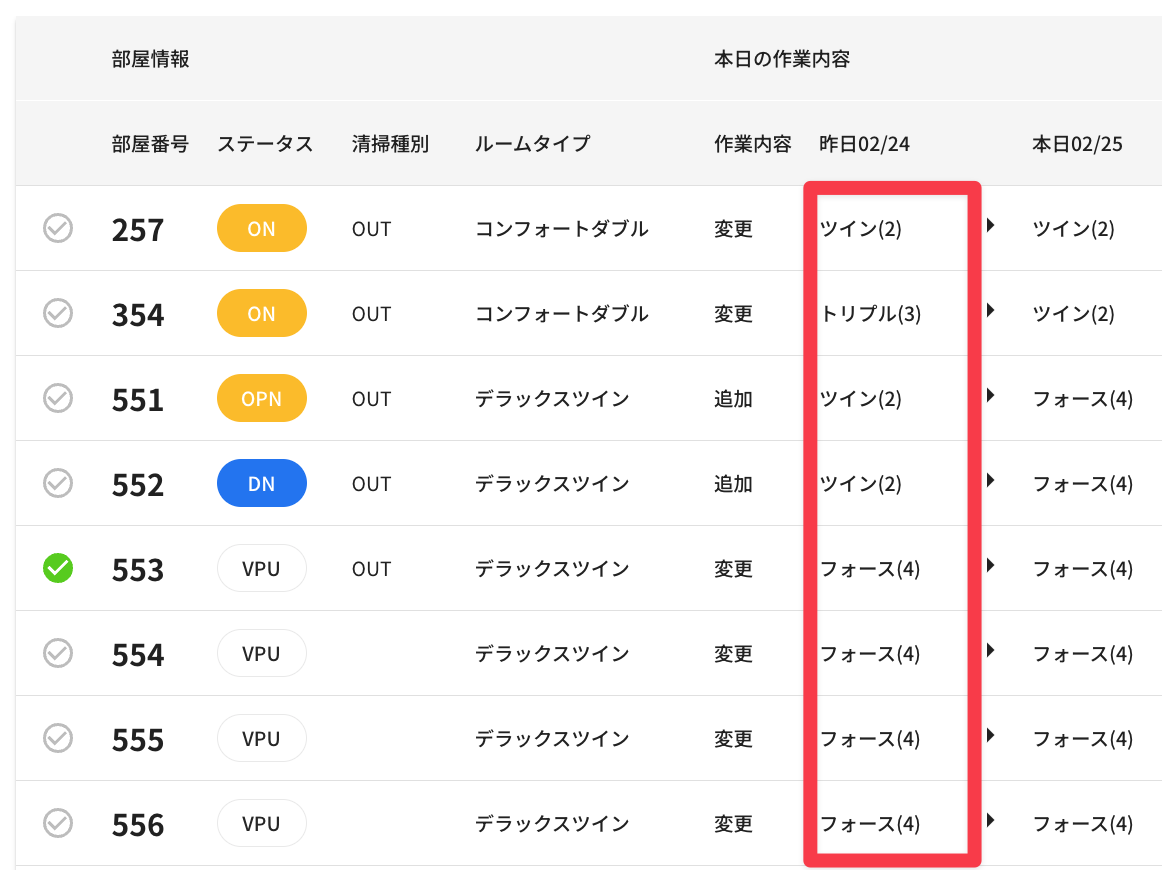1162x870 pixels.
Task: Select the 部屋番号 column header
Action: point(150,144)
